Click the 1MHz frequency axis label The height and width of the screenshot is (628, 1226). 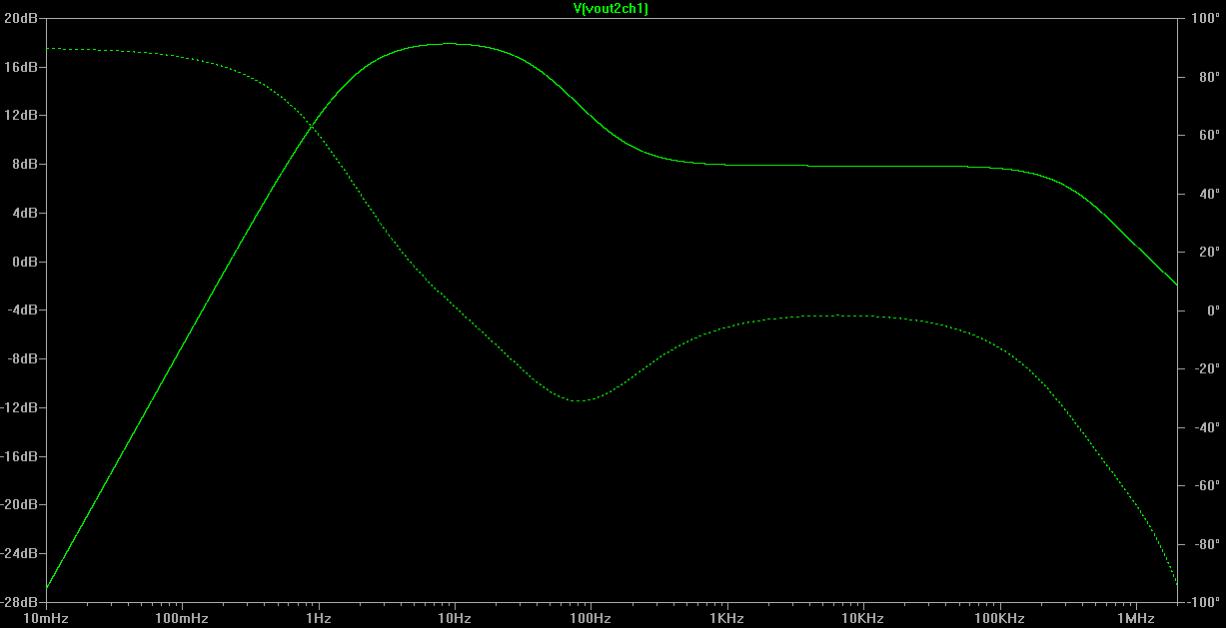click(x=1136, y=619)
